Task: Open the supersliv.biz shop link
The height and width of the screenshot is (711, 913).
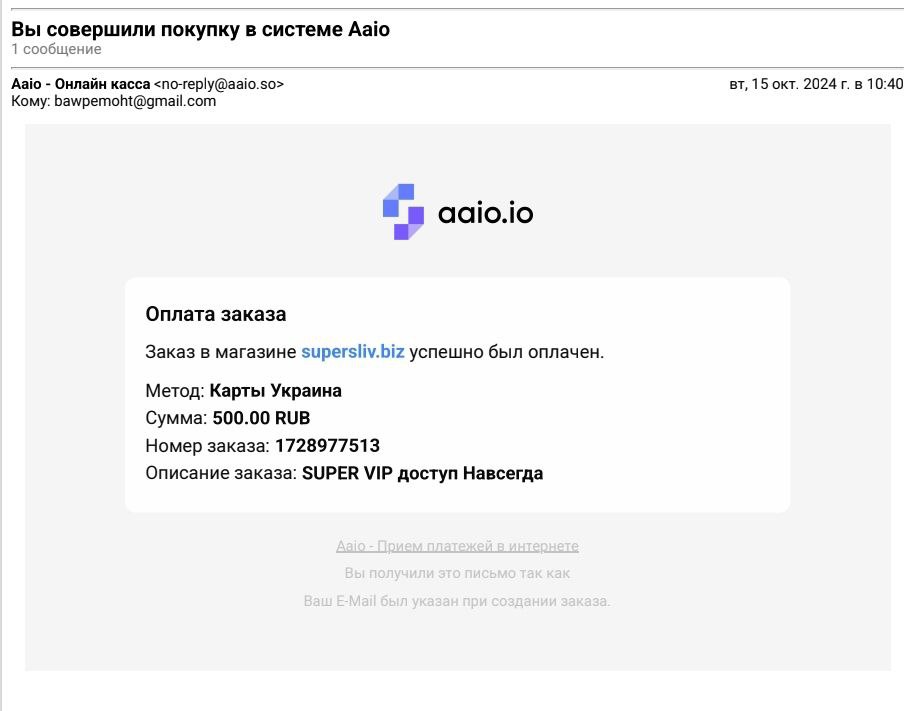Action: click(353, 352)
